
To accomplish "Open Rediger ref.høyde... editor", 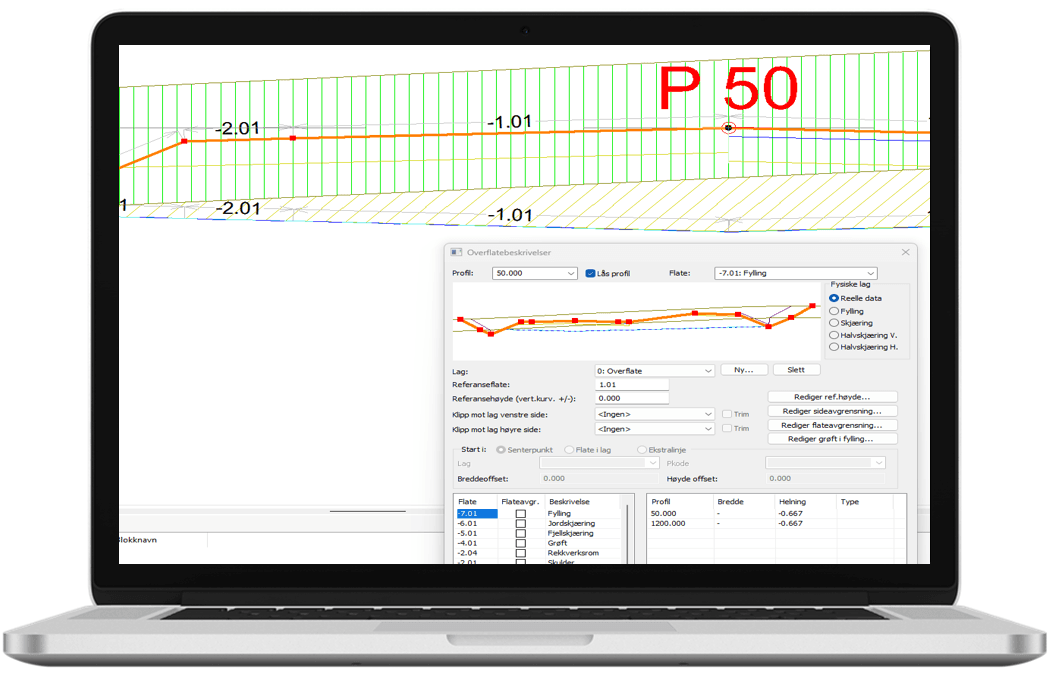I will tap(832, 397).
